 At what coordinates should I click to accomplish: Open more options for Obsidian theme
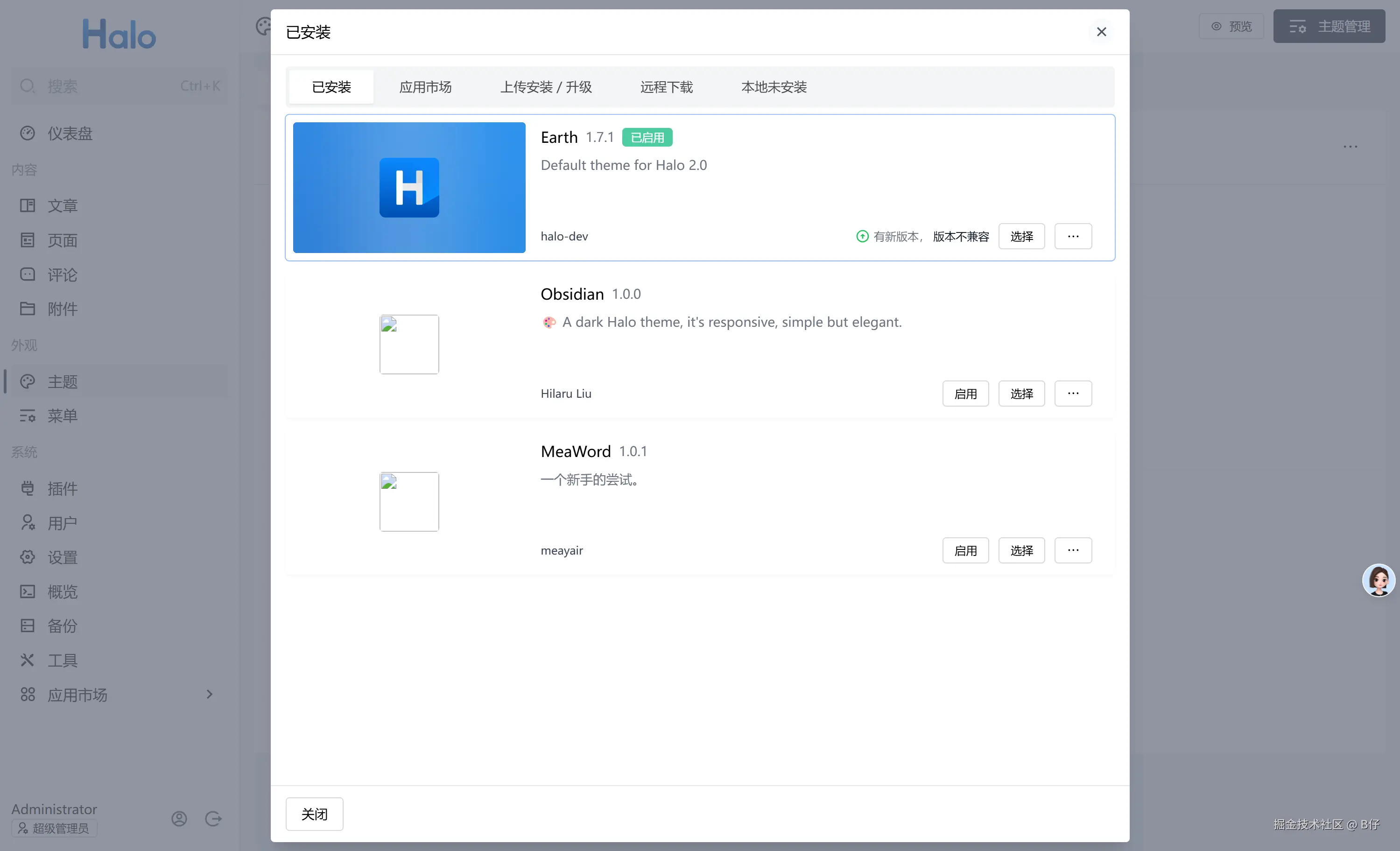[x=1073, y=393]
